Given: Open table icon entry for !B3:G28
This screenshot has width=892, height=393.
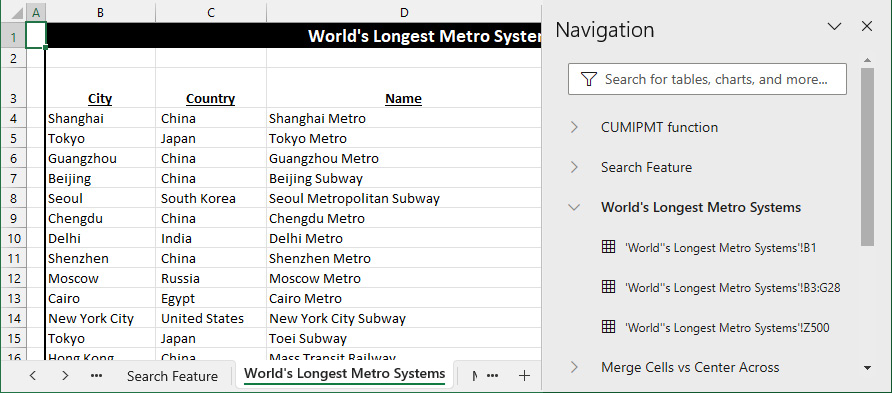Looking at the screenshot, I should [x=608, y=287].
